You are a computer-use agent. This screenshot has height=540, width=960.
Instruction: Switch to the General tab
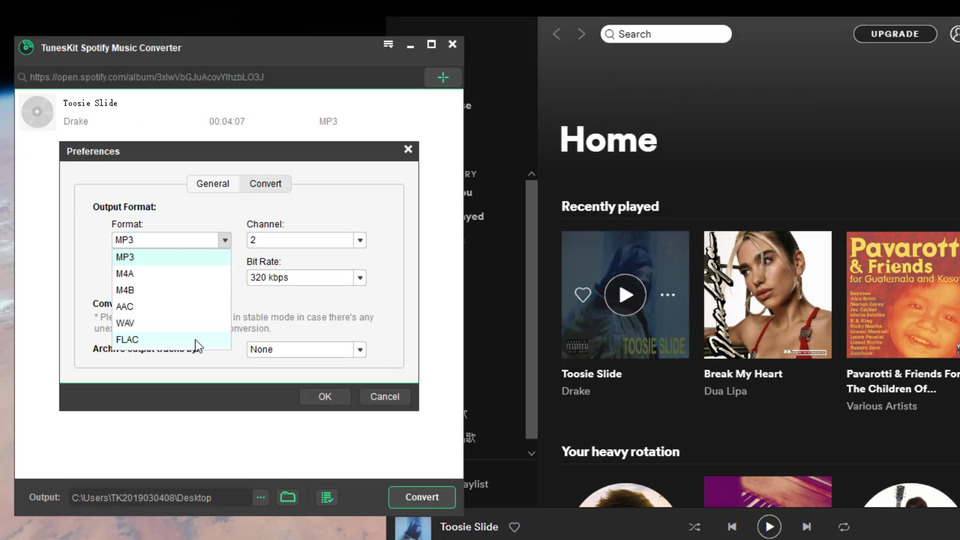pos(212,184)
